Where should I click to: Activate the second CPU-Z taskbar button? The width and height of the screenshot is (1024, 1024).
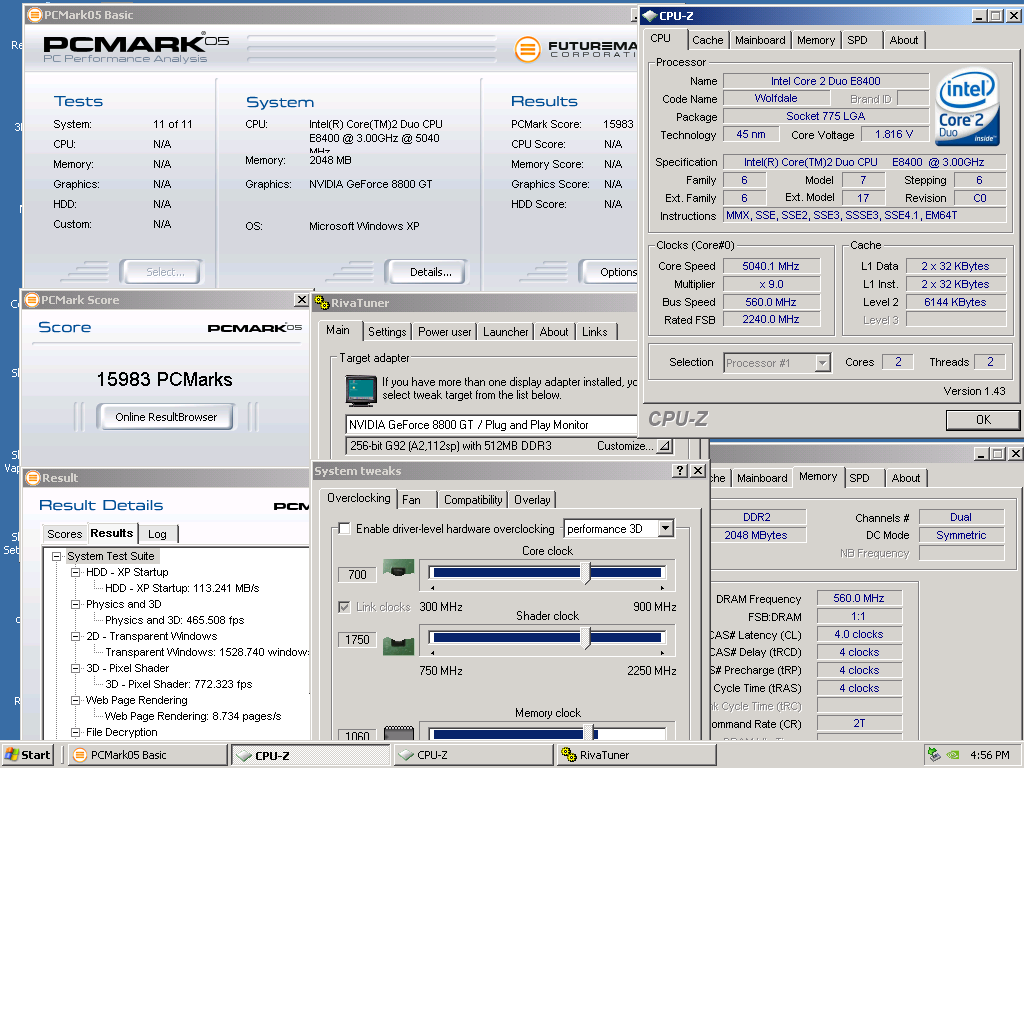(473, 755)
